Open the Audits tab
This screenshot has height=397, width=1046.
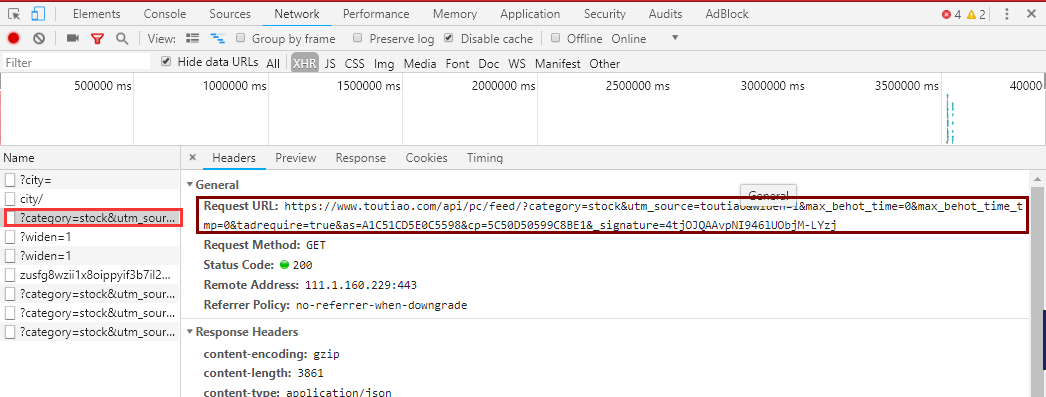pos(665,14)
